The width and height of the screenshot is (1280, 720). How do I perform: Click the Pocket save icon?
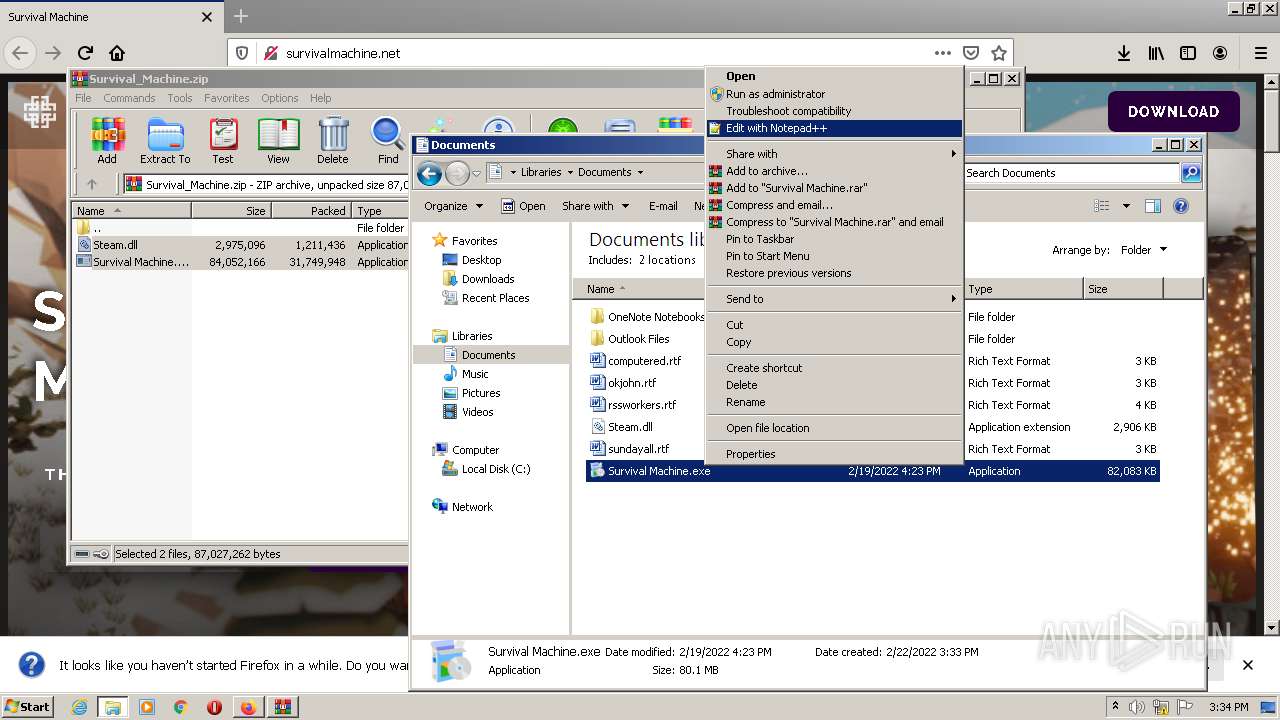[x=970, y=53]
